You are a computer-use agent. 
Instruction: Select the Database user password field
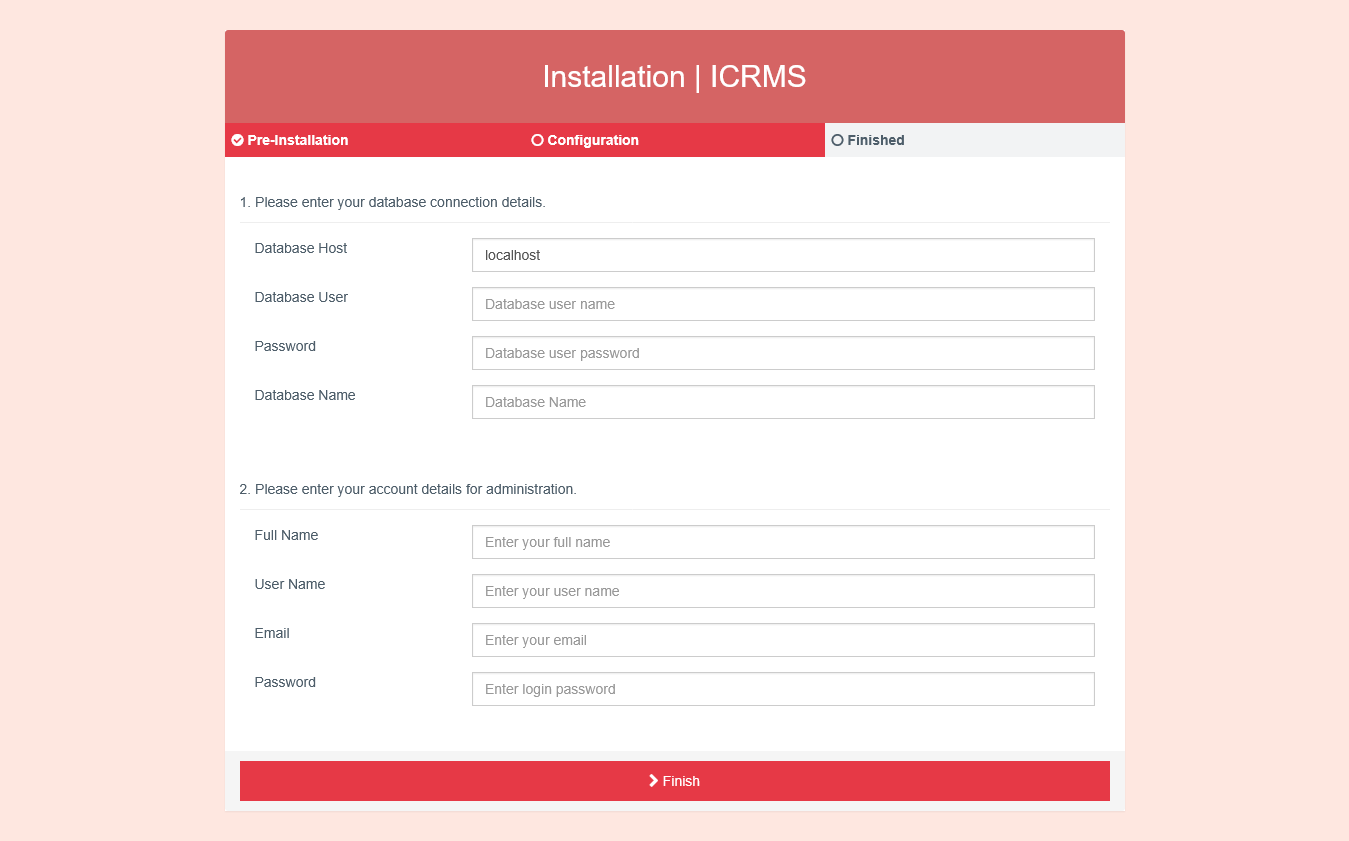(x=783, y=353)
